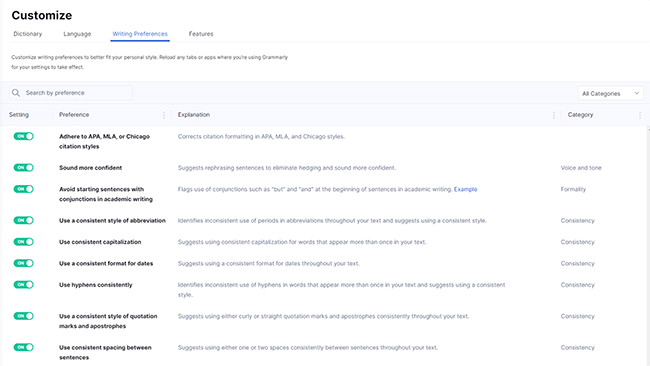Disable Use hyphens consistently

(24, 285)
